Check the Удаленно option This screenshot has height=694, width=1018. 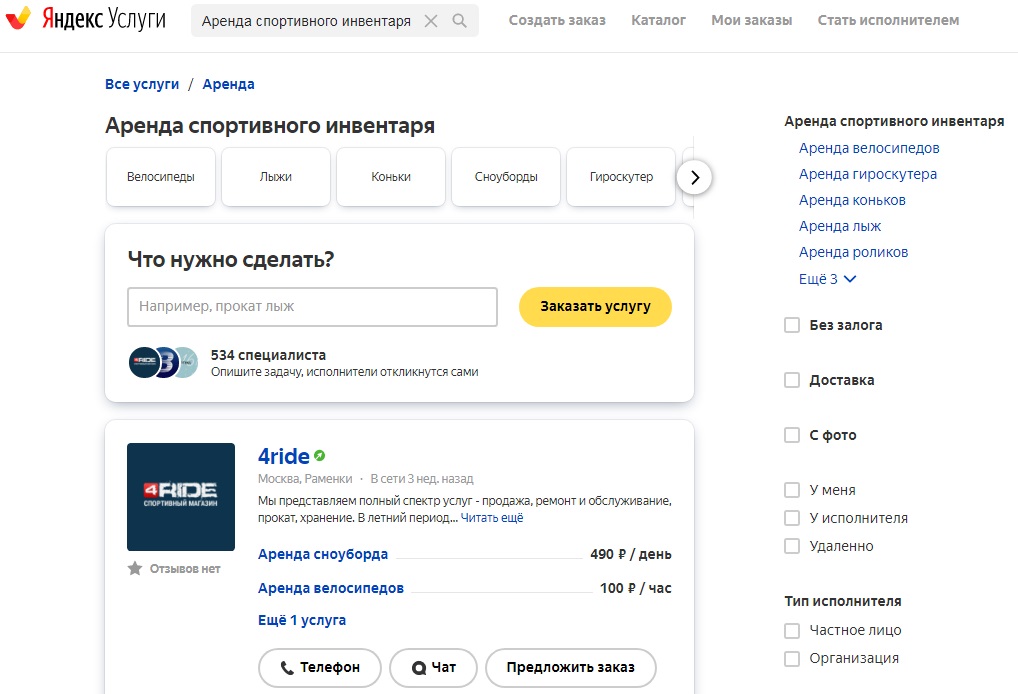click(x=792, y=546)
